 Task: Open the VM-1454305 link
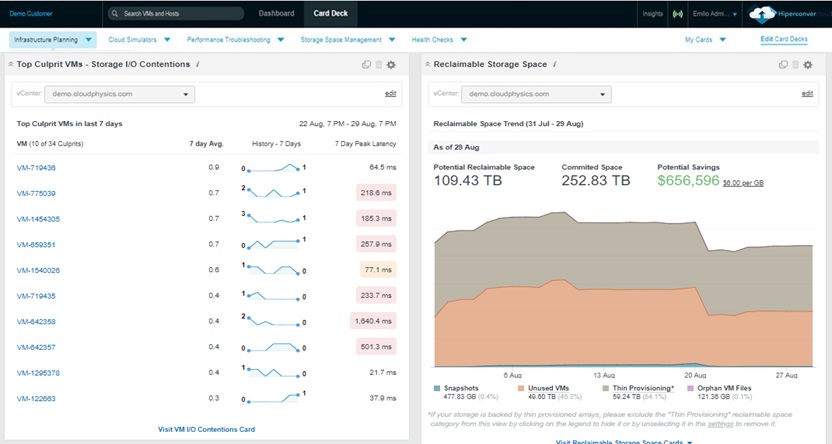pos(36,218)
